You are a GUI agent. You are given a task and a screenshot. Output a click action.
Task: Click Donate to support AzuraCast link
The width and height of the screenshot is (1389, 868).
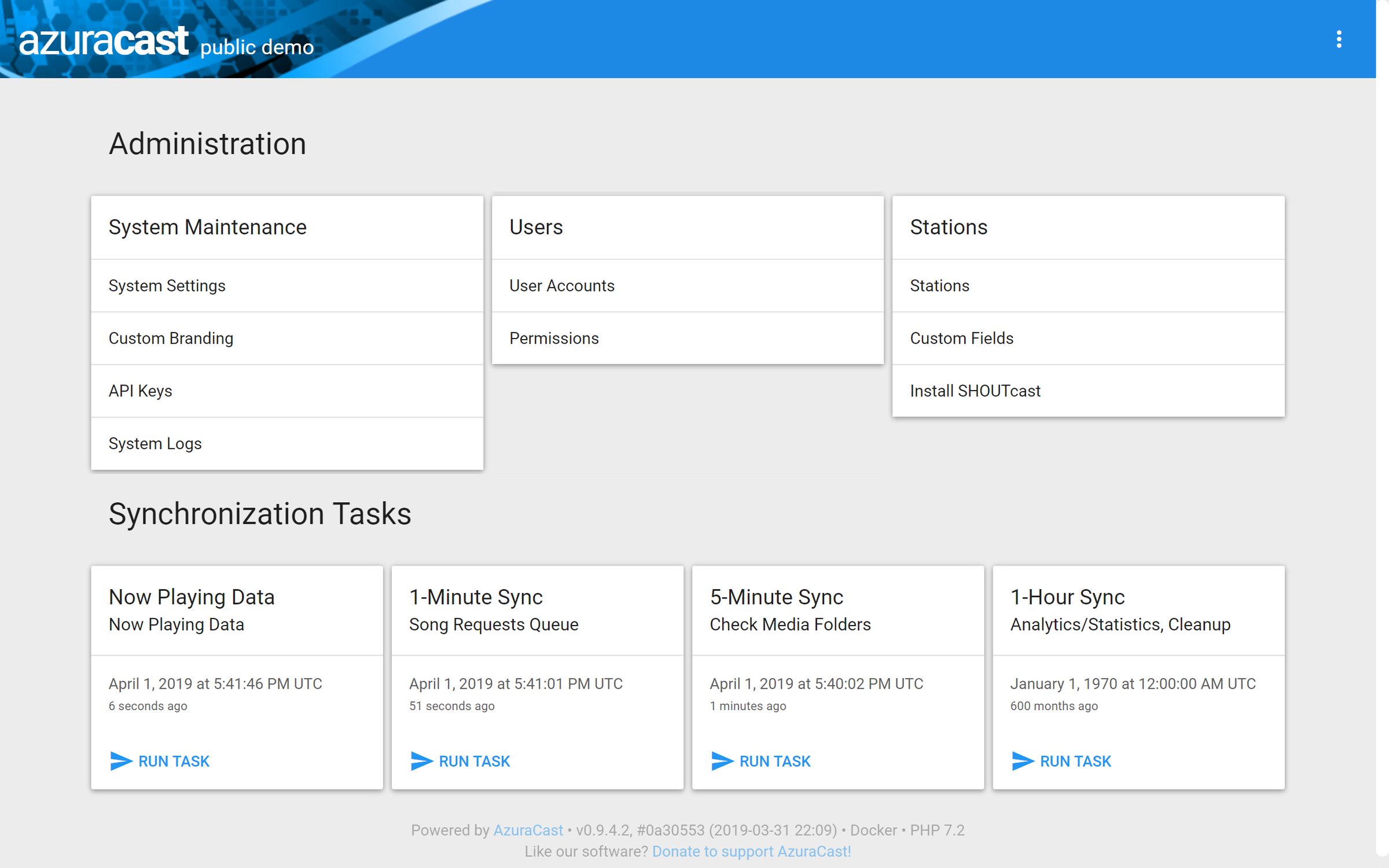pyautogui.click(x=751, y=851)
